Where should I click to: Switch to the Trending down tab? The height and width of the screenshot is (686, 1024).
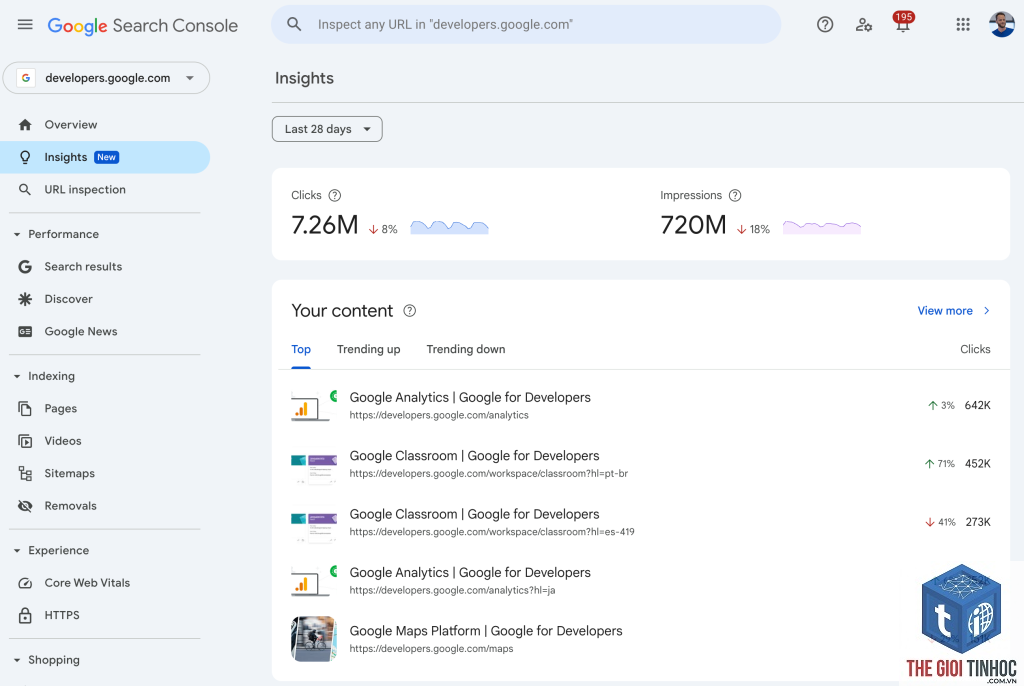point(466,350)
